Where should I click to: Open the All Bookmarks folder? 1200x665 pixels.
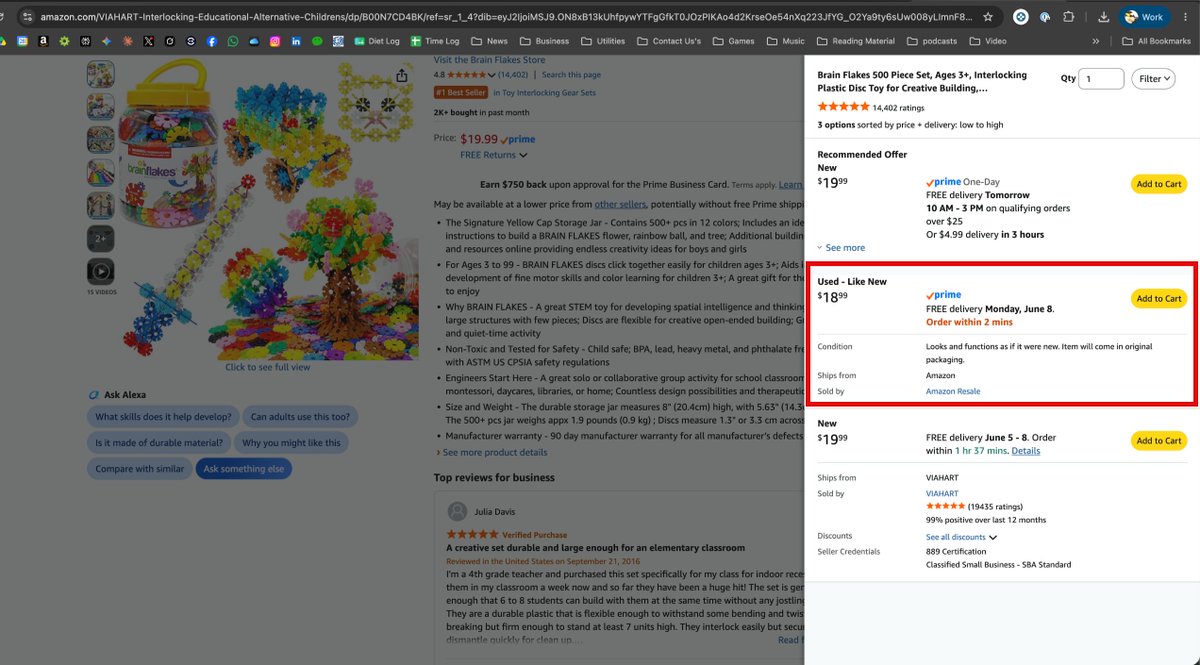tap(1156, 41)
